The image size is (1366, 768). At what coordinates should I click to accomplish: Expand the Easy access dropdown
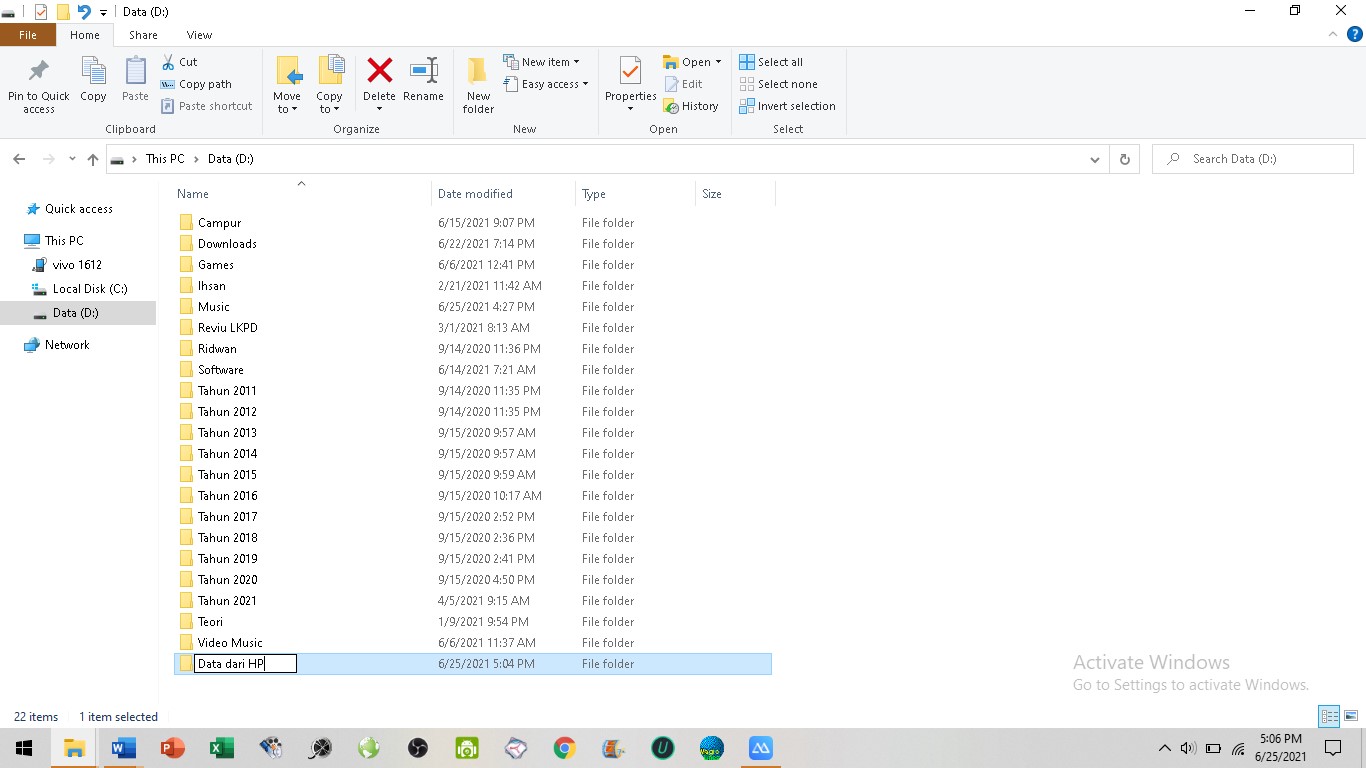click(546, 84)
